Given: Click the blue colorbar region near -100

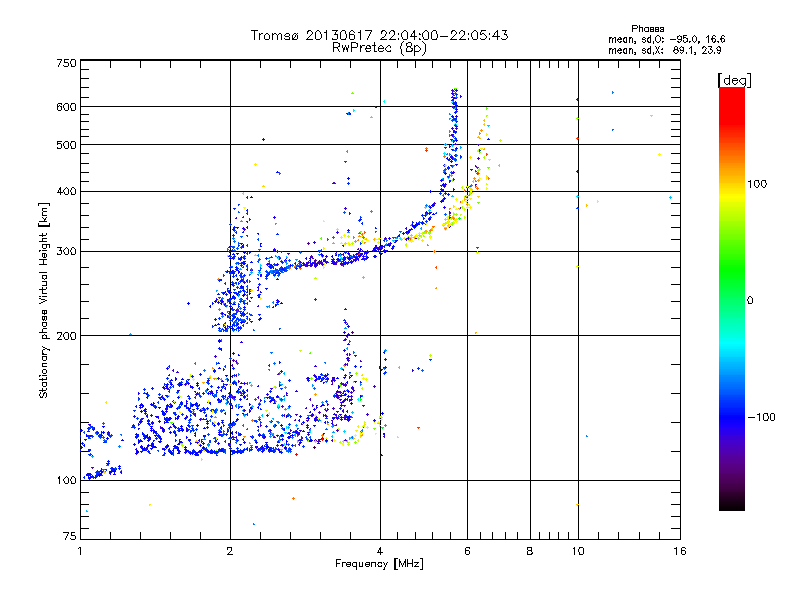Looking at the screenshot, I should click(x=732, y=416).
